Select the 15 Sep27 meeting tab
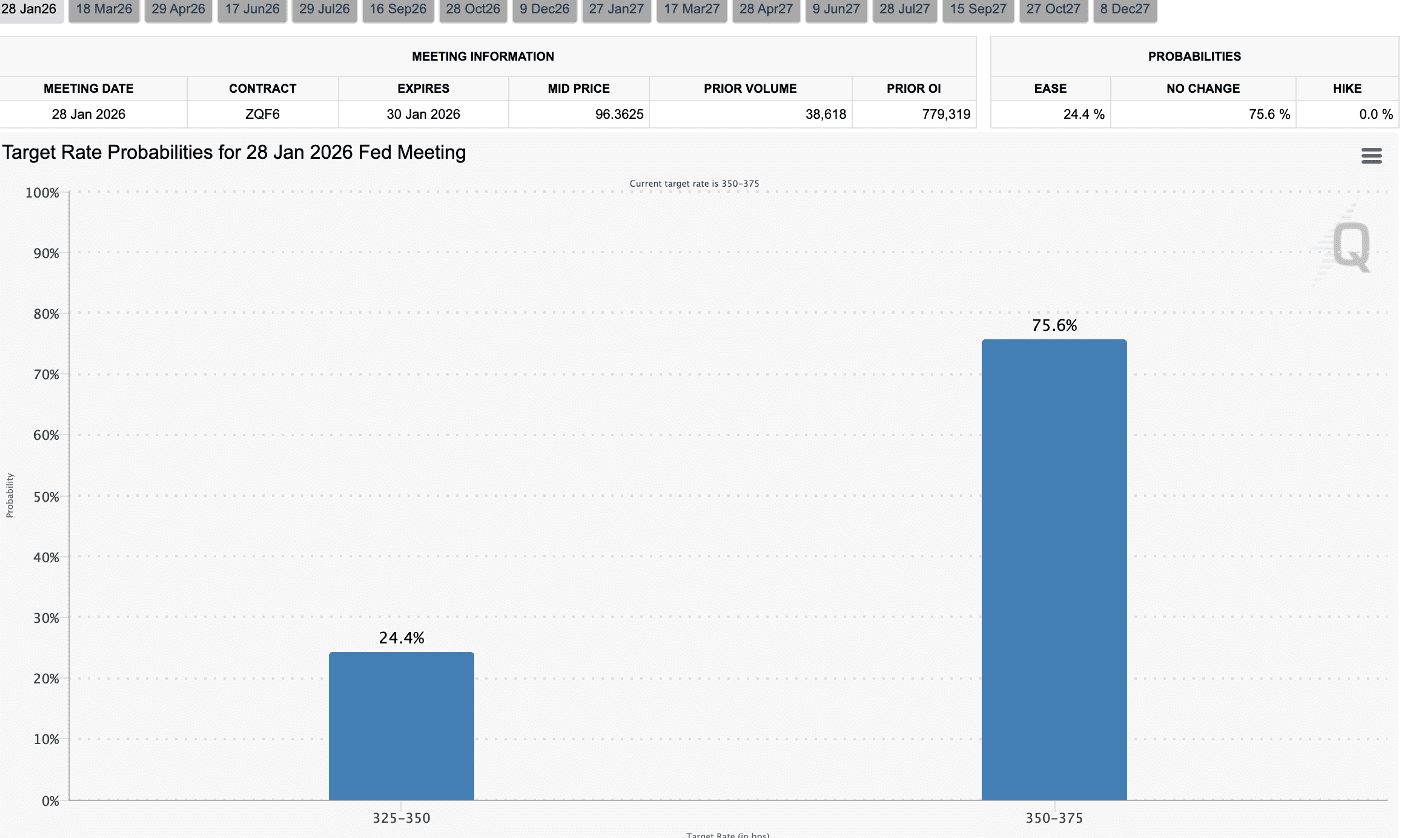 pyautogui.click(x=977, y=9)
